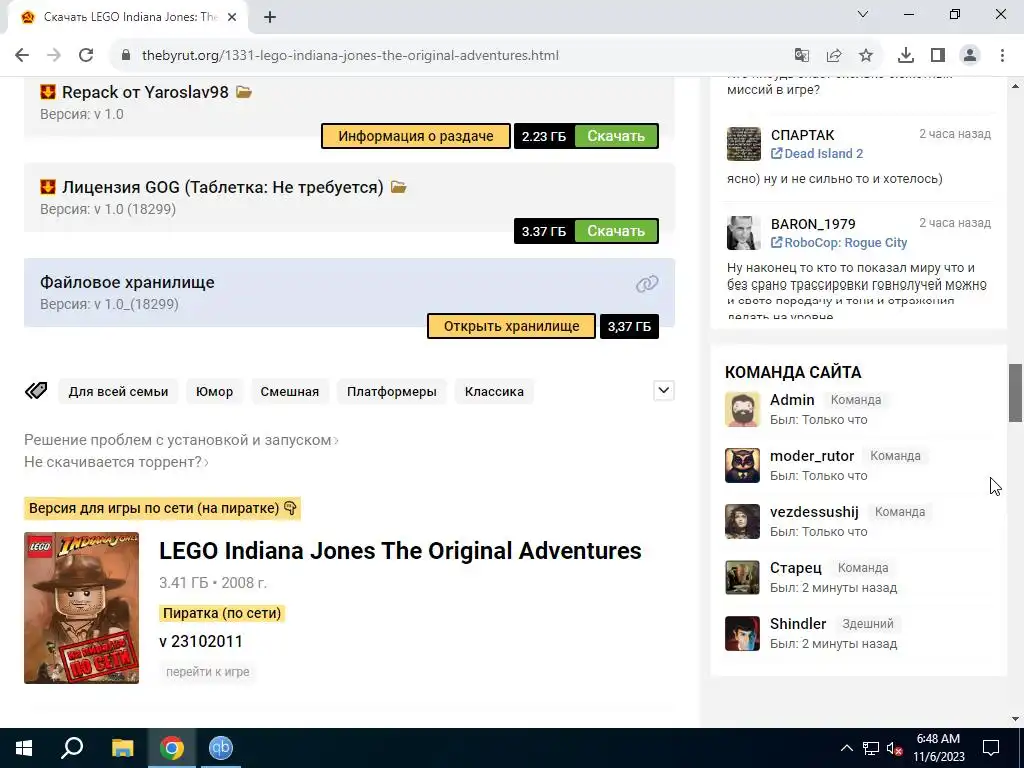Click the browser back arrow
The image size is (1024, 768).
22,56
